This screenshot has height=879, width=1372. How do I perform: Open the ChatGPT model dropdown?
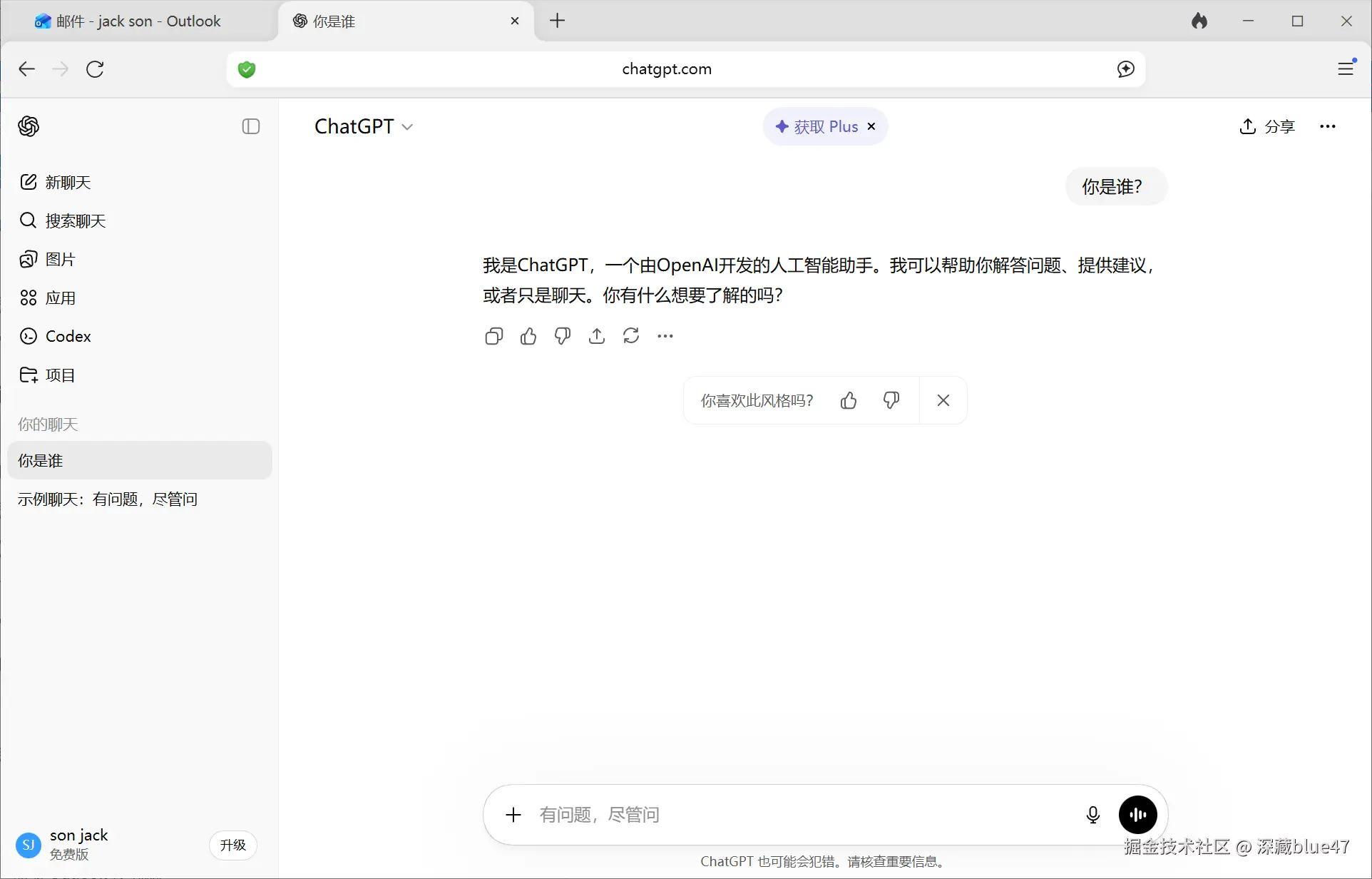coord(364,126)
